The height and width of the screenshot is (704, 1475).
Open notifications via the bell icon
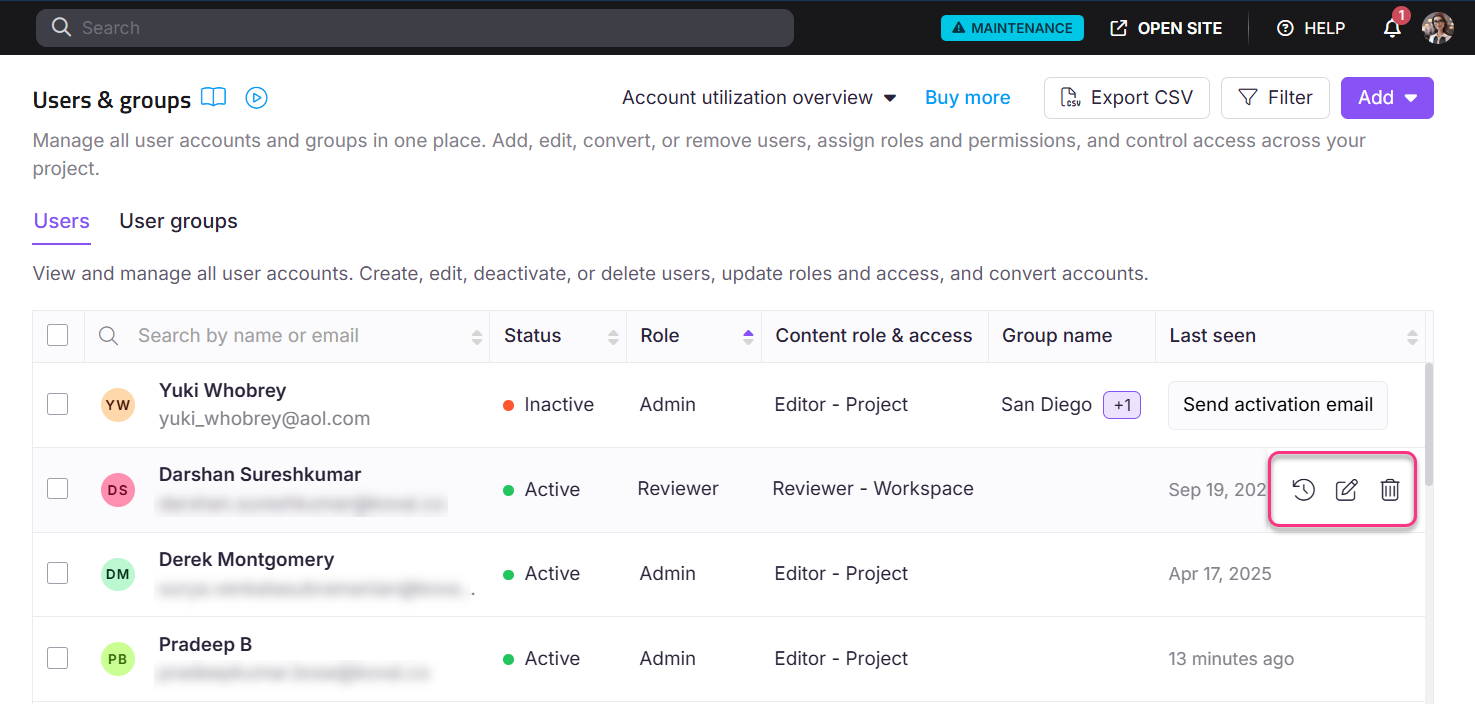point(1392,28)
